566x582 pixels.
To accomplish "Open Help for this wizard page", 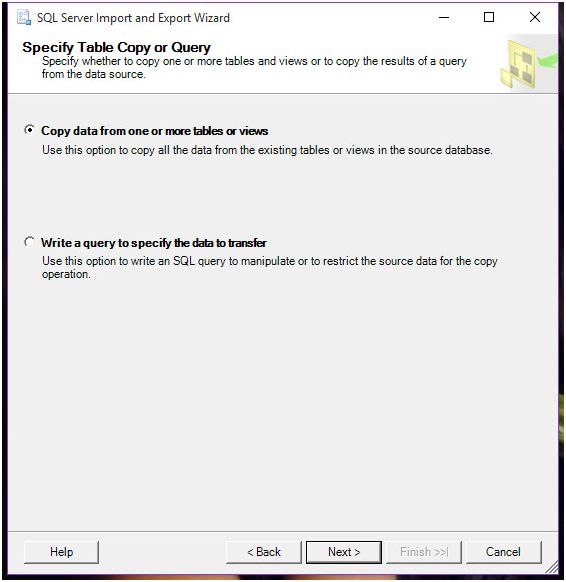I will [61, 552].
